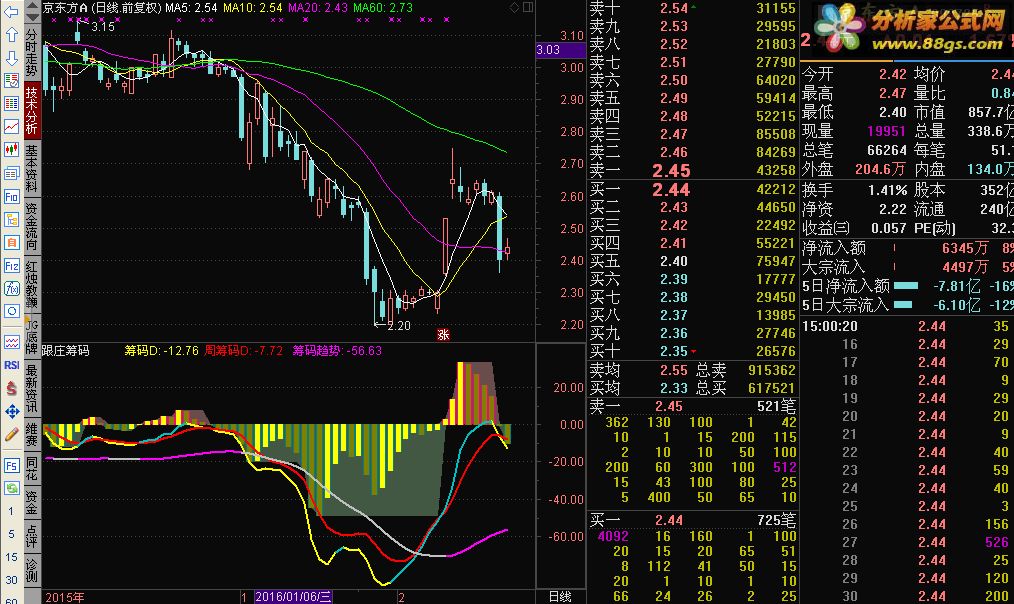Screen dimensions: 1014x604
Task: Select the candlestick chart icon
Action: (x=11, y=150)
